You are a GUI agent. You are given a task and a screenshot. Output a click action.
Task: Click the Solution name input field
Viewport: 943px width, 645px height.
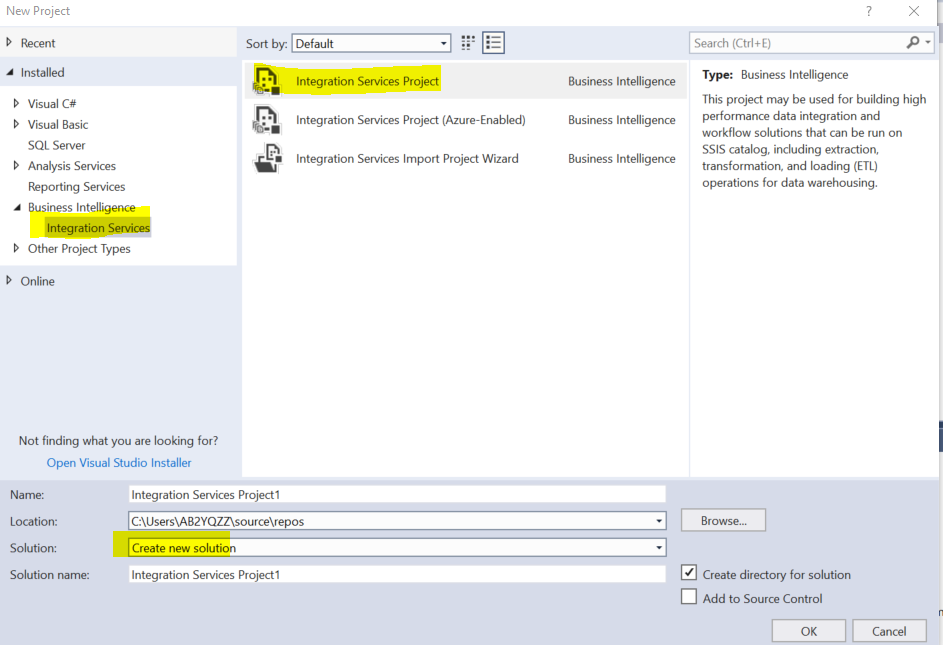click(397, 575)
